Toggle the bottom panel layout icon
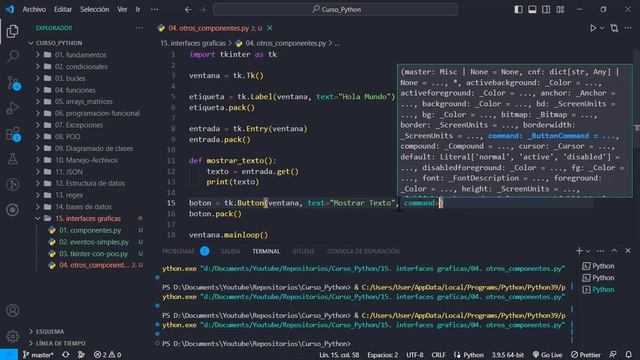640x360 pixels. (532, 9)
